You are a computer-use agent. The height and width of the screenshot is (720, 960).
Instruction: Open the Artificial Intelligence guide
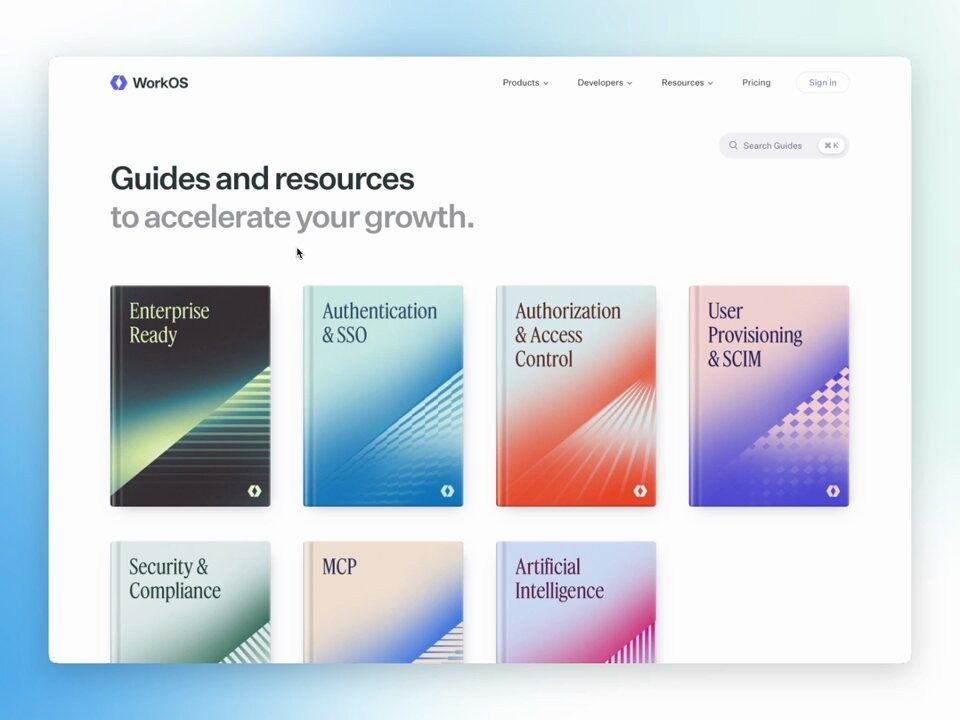coord(576,602)
